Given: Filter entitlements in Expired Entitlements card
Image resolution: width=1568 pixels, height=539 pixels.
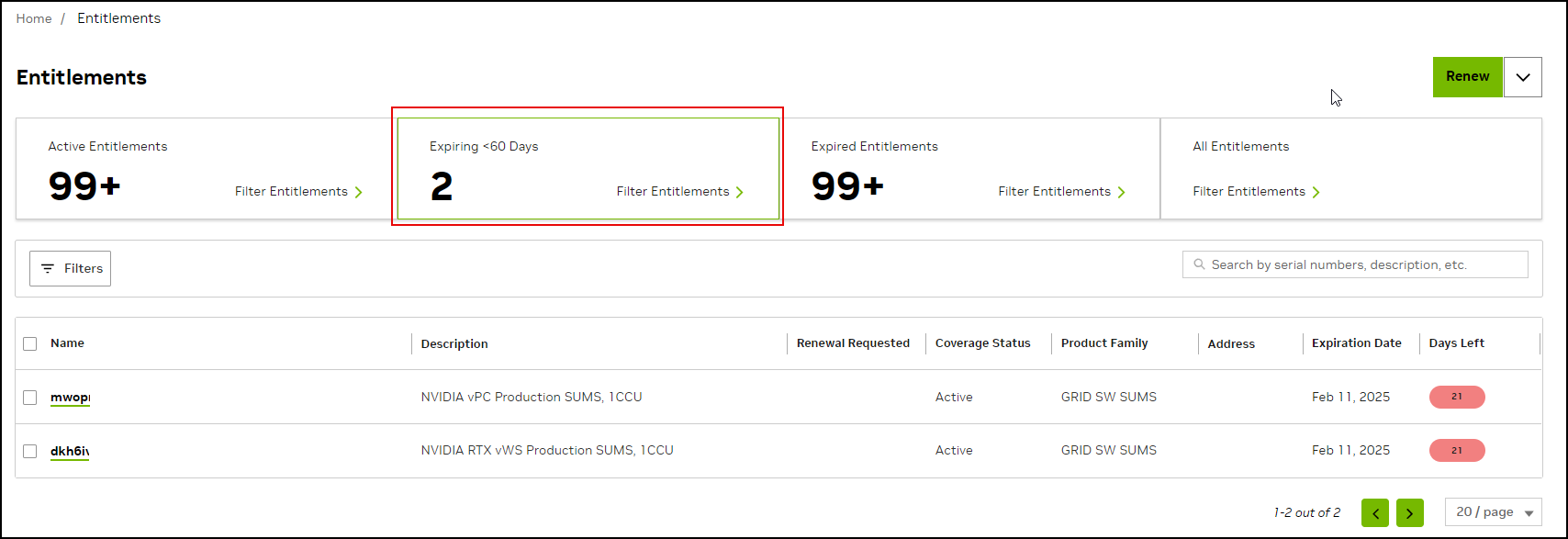Looking at the screenshot, I should pos(1055,191).
